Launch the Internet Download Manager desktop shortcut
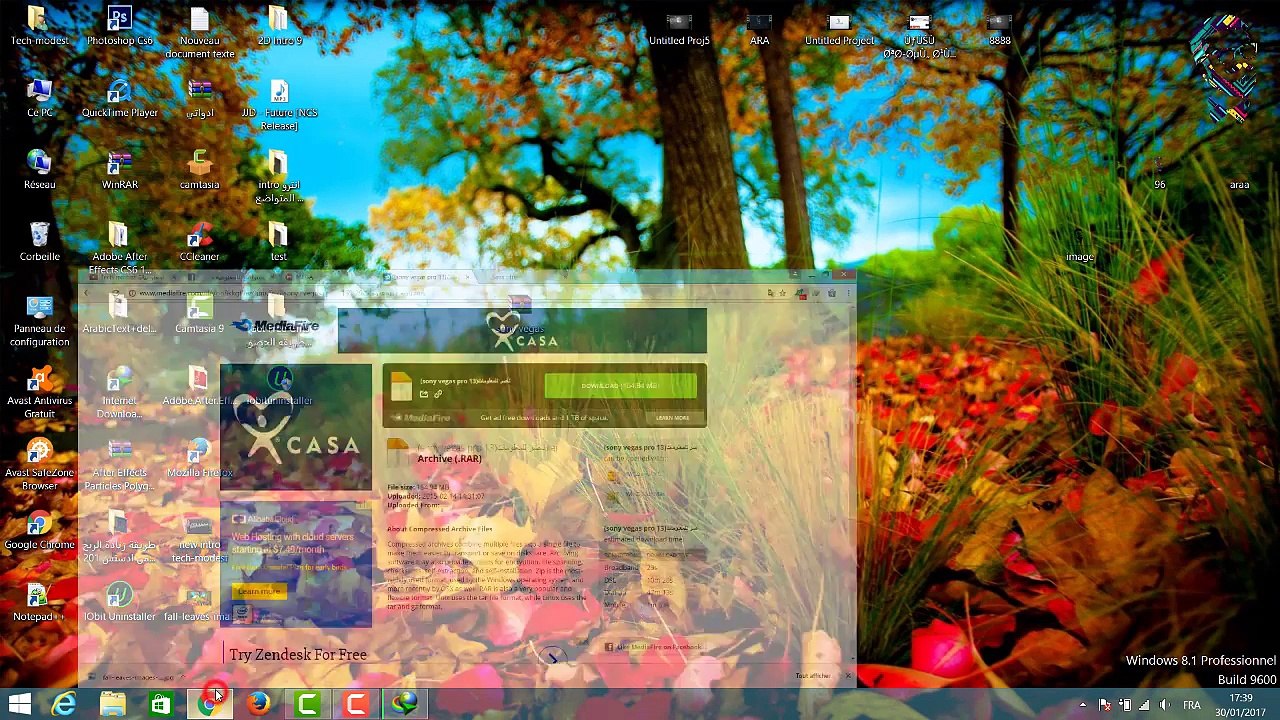 point(119,393)
